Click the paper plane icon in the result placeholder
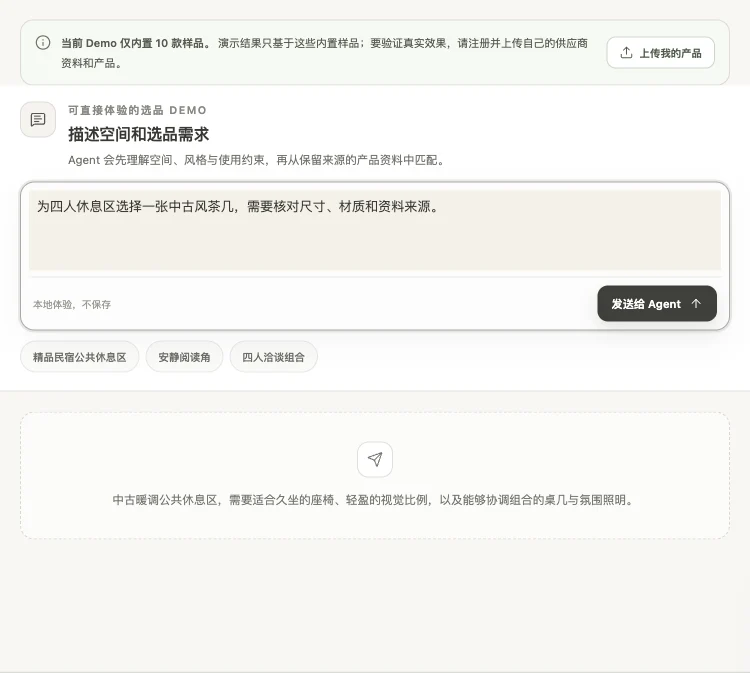 pos(375,460)
